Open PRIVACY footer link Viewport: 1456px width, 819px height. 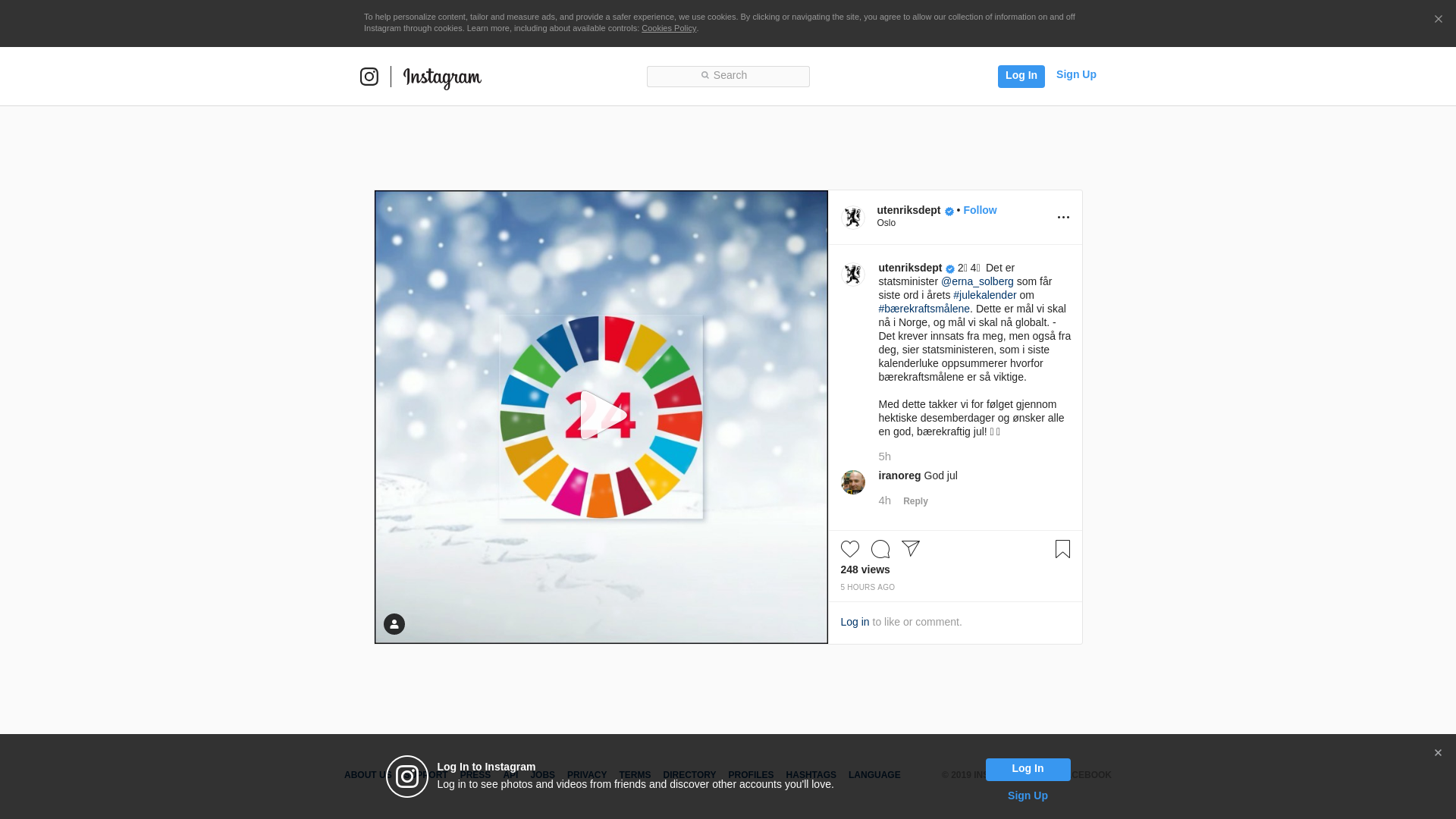pos(587,775)
